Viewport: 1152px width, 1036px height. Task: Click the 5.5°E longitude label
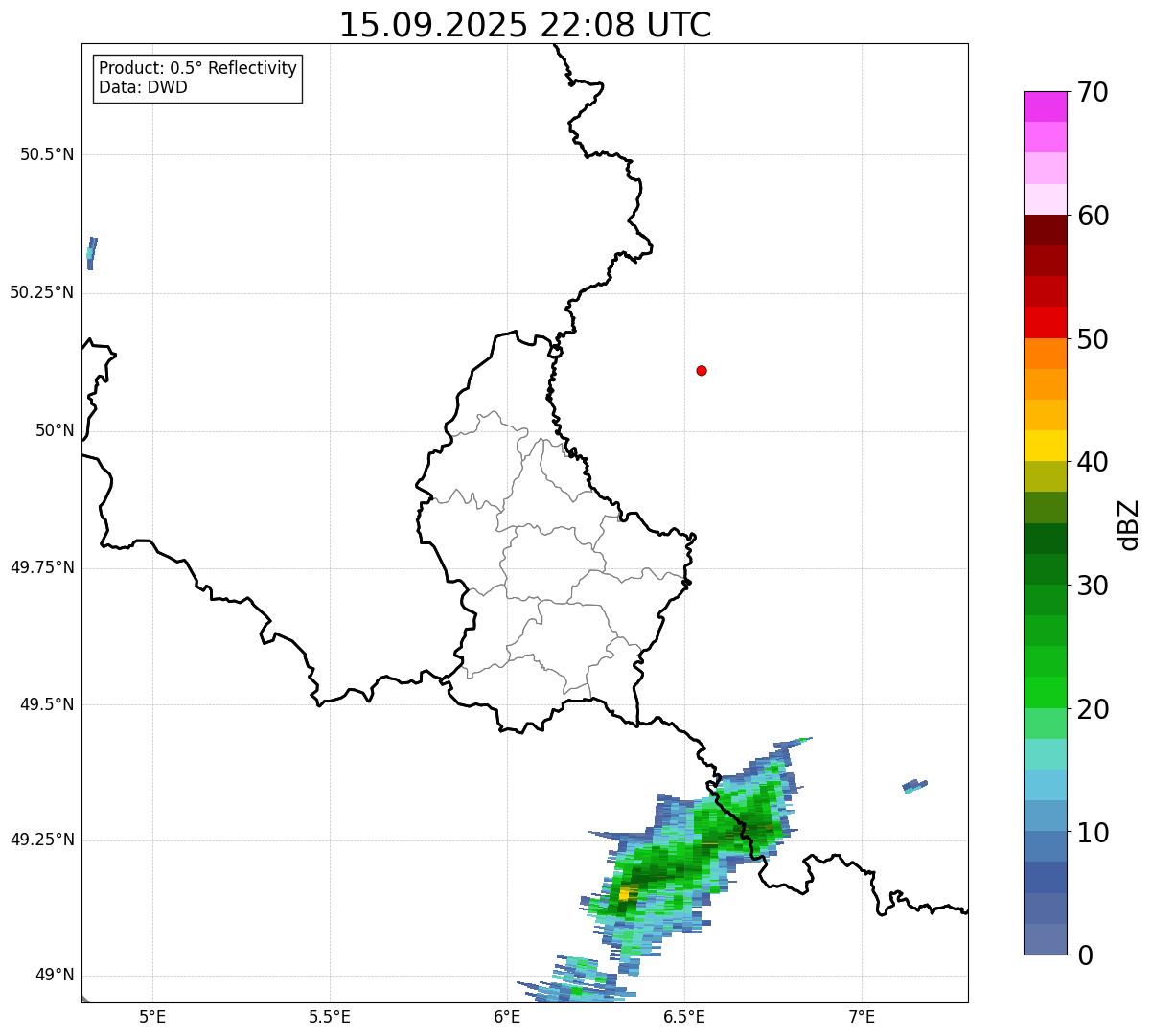[x=330, y=1017]
